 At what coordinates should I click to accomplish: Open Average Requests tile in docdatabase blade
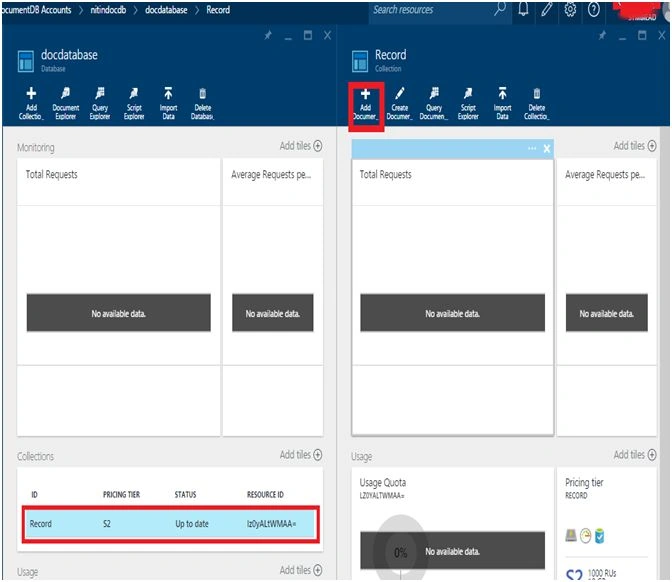[273, 297]
